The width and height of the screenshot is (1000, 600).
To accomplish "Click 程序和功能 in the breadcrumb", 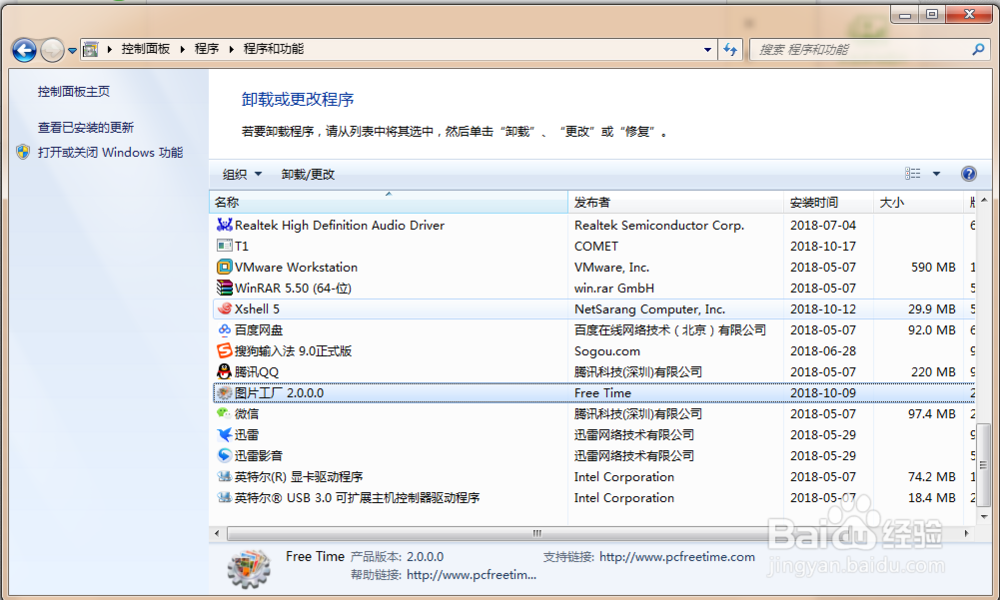I will 274,49.
